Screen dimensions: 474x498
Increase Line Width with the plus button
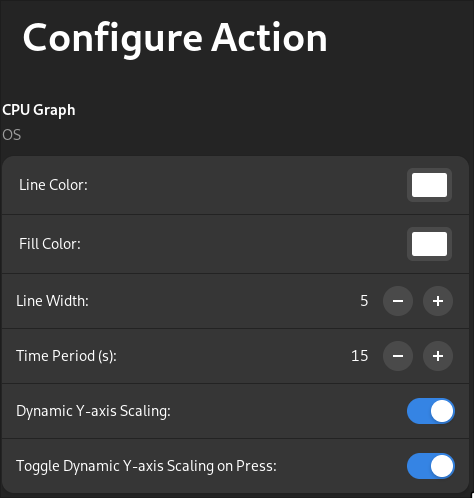click(438, 301)
